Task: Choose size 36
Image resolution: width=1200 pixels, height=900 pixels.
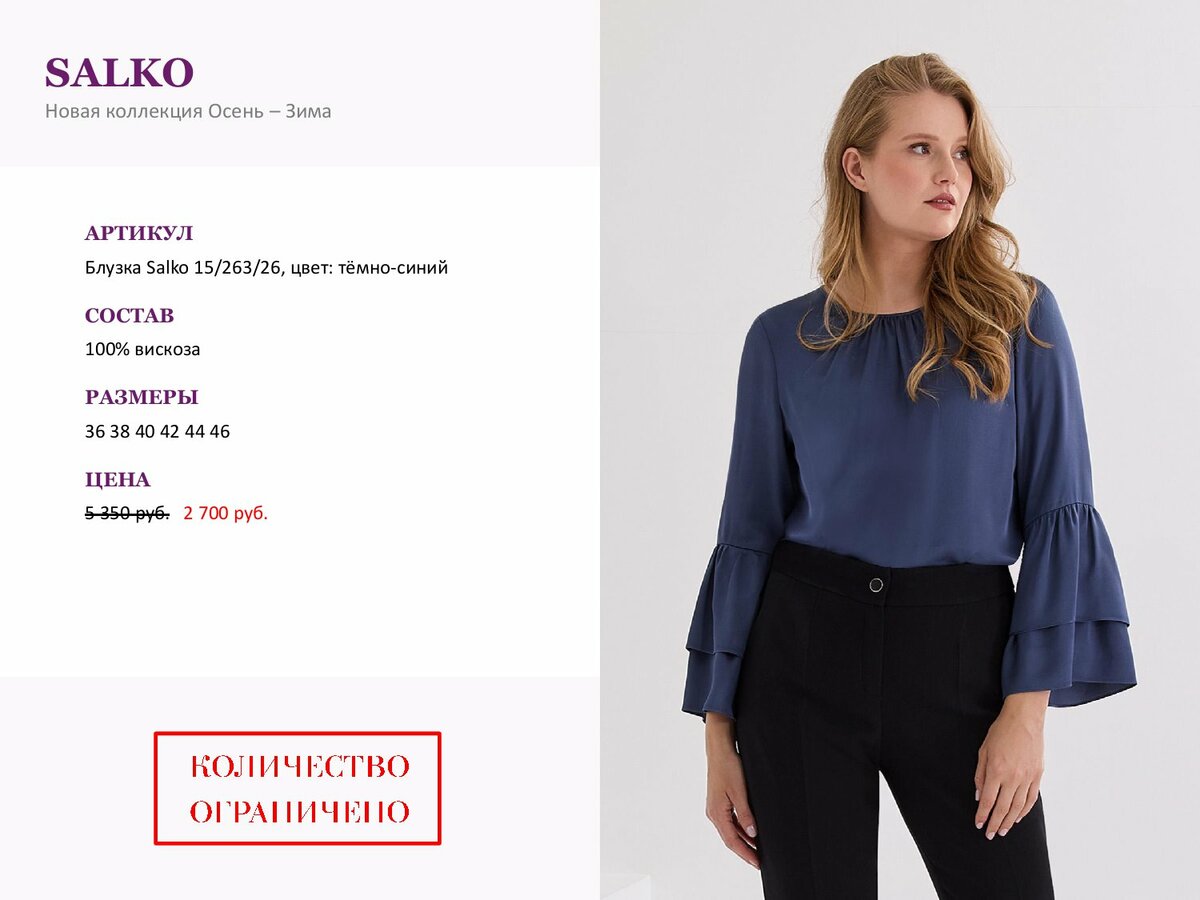Action: coord(94,432)
